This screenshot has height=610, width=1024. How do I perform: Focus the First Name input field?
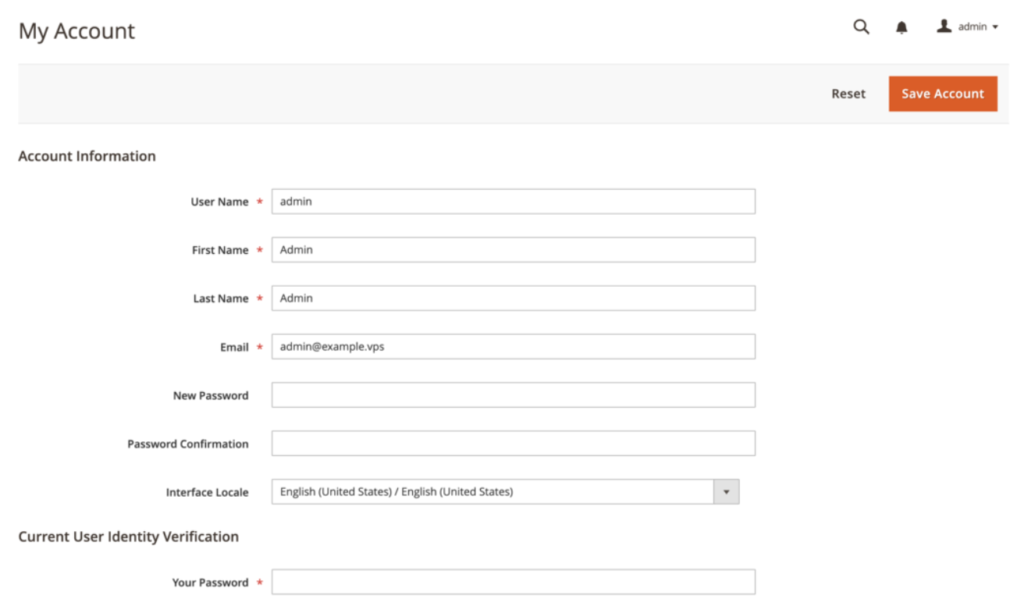pos(513,249)
